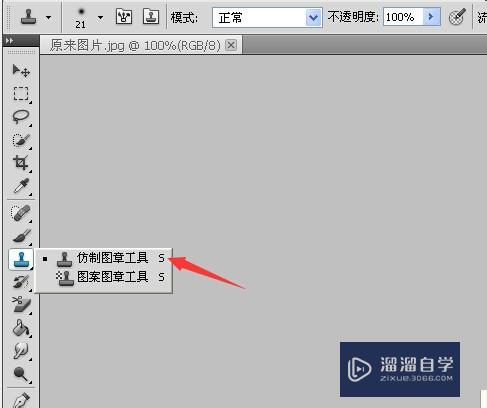487x408 pixels.
Task: Expand the brush preset dropdown arrow
Action: 100,17
